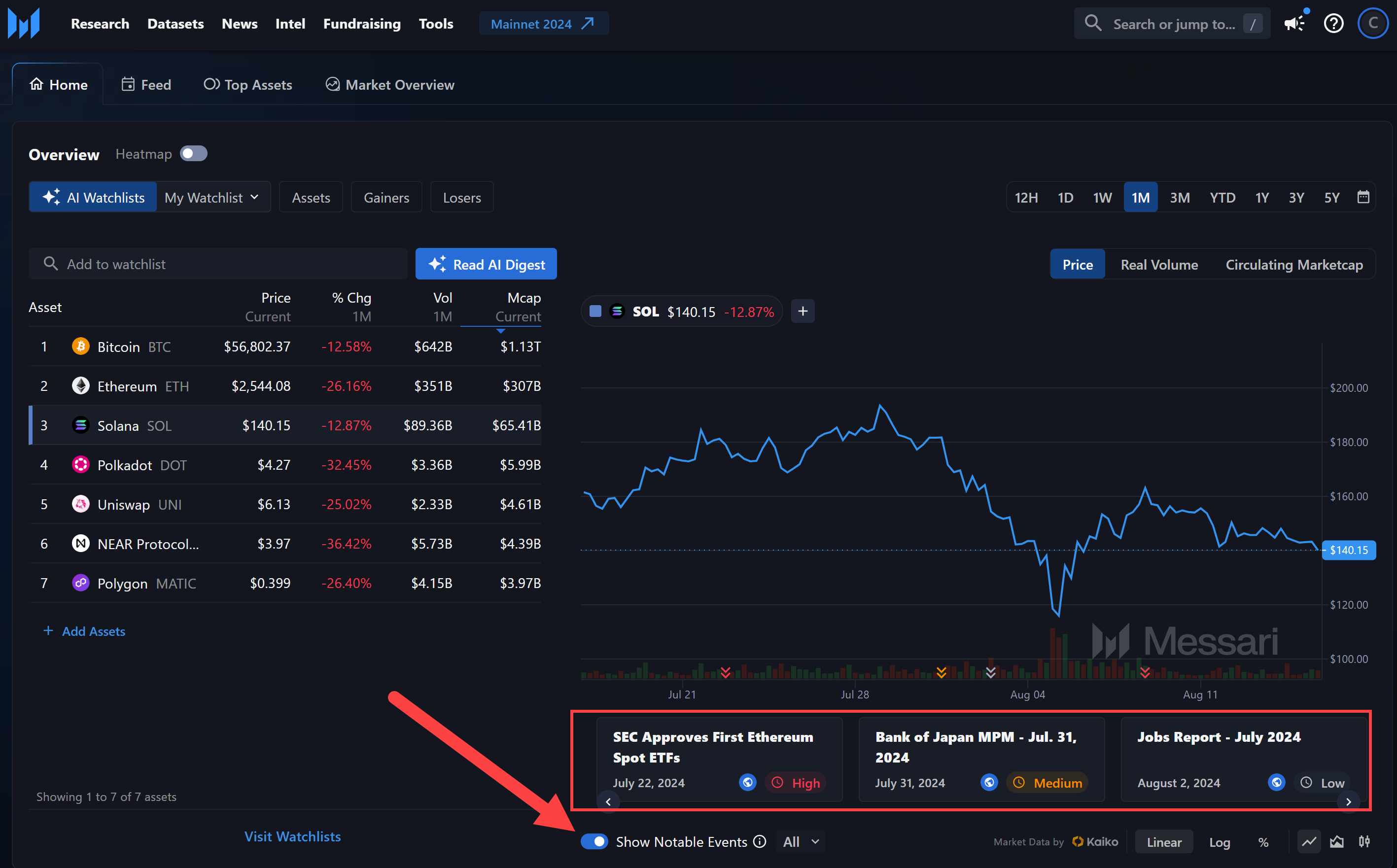Click the Ethereum coin icon
This screenshot has height=868, width=1397.
point(80,386)
